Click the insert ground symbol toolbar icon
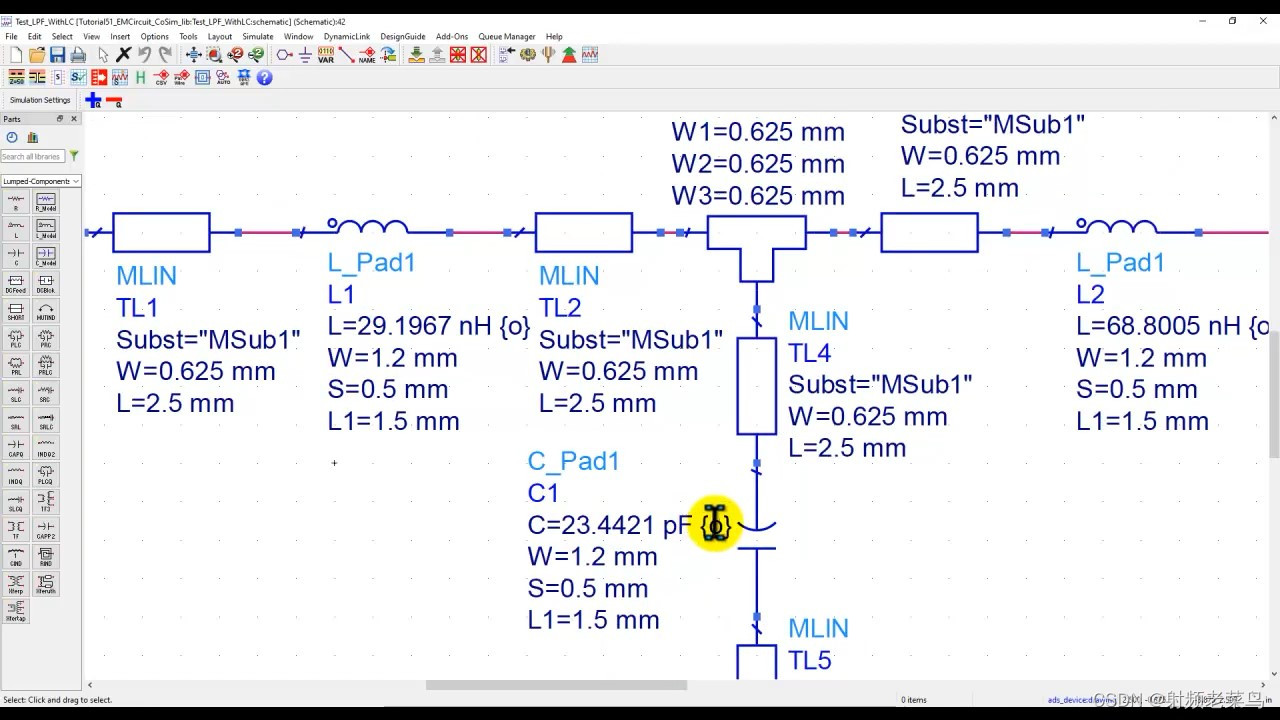The height and width of the screenshot is (720, 1280). [305, 56]
